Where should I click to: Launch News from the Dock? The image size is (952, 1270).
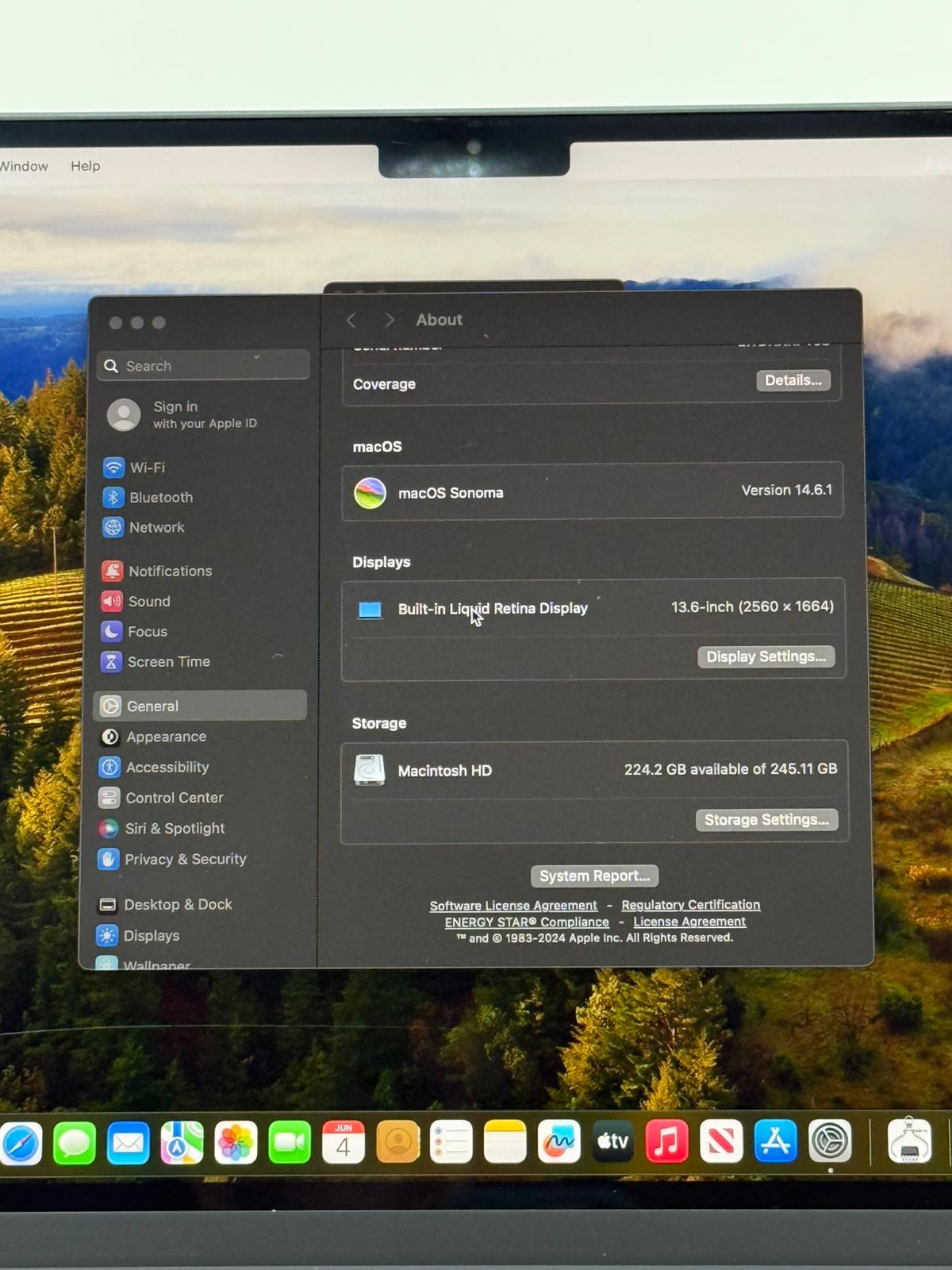point(721,1141)
